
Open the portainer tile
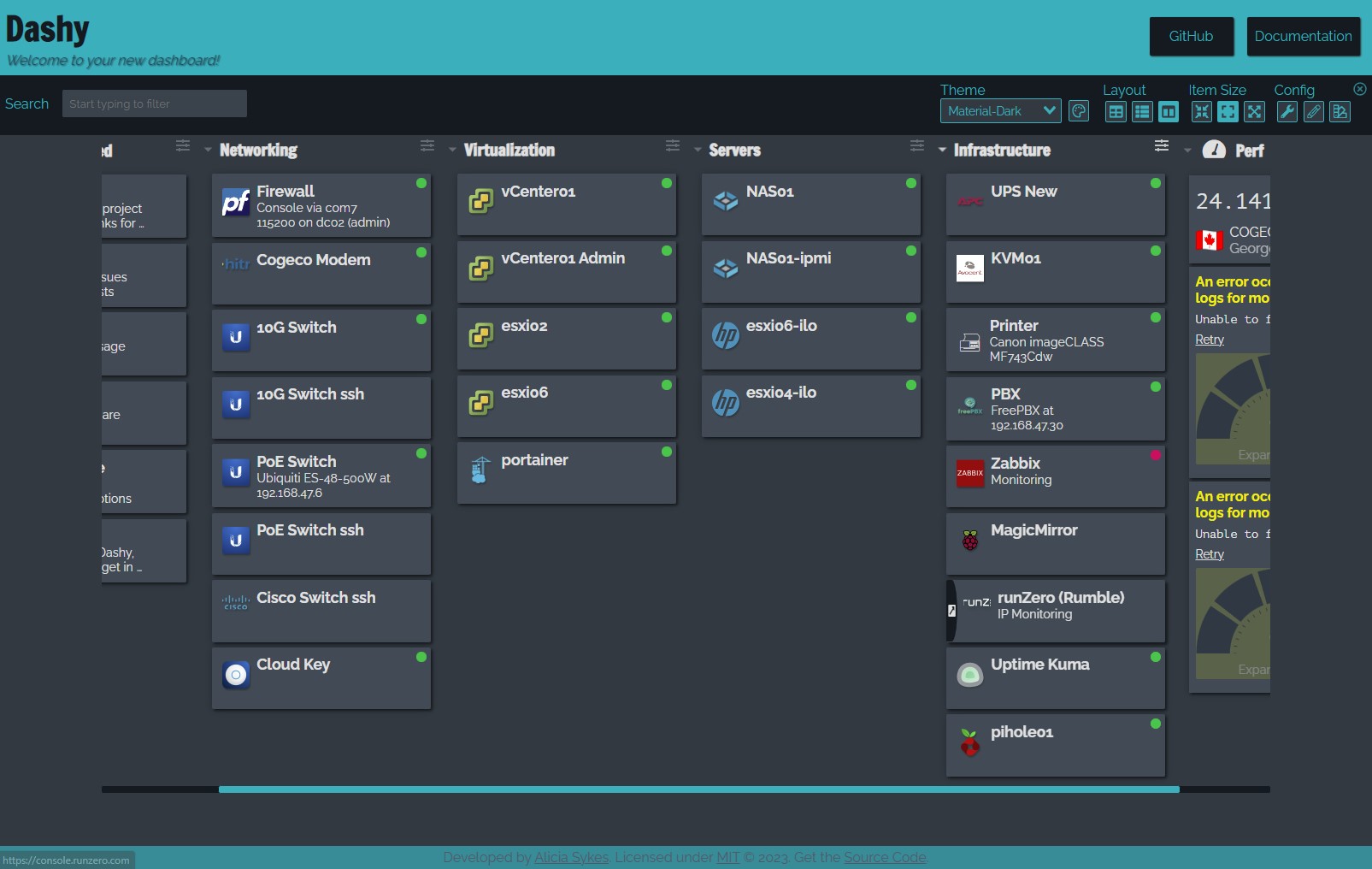coord(566,473)
